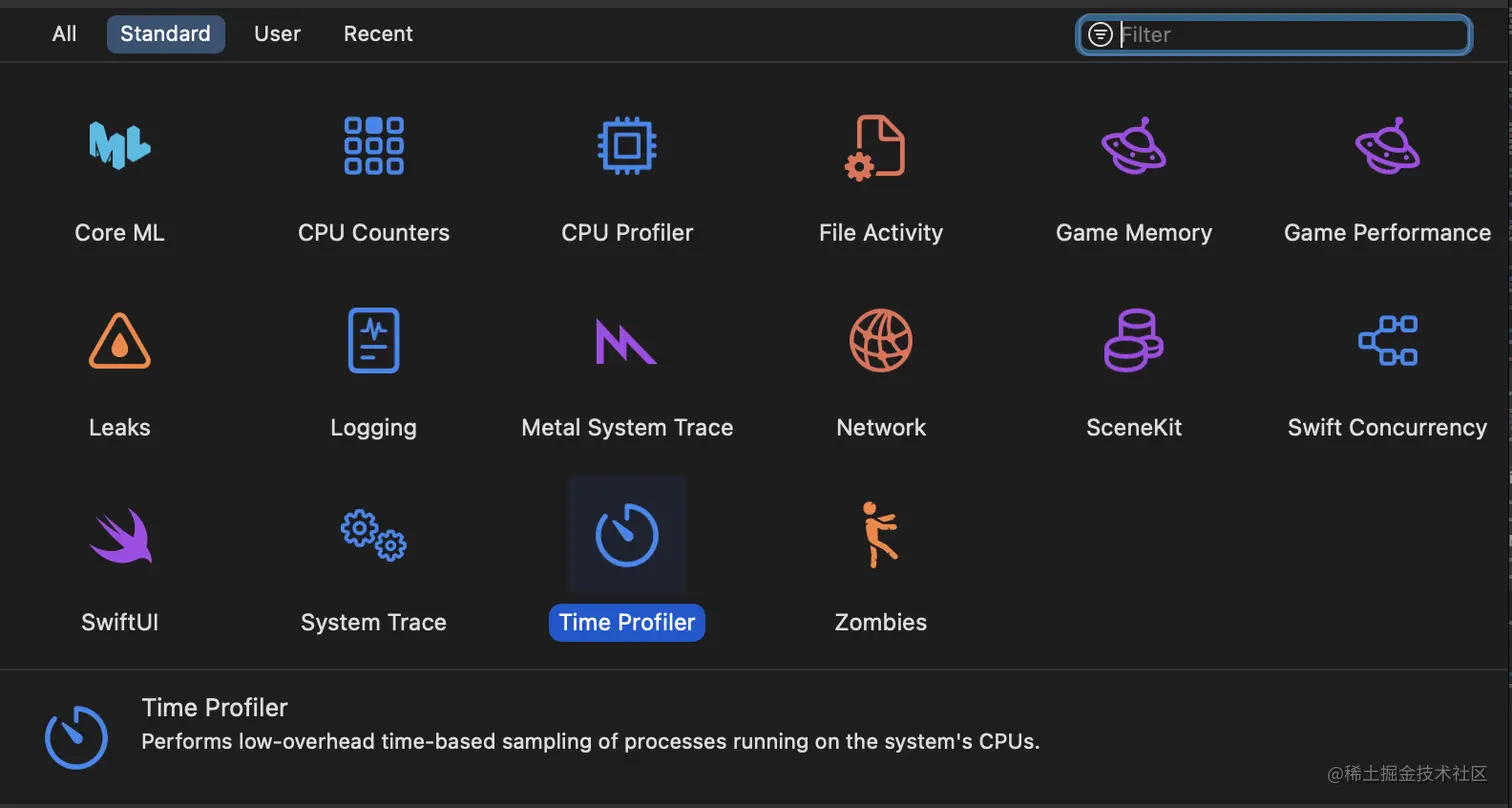Image resolution: width=1512 pixels, height=808 pixels.
Task: Select the Game Memory UFO icon
Action: [x=1134, y=146]
